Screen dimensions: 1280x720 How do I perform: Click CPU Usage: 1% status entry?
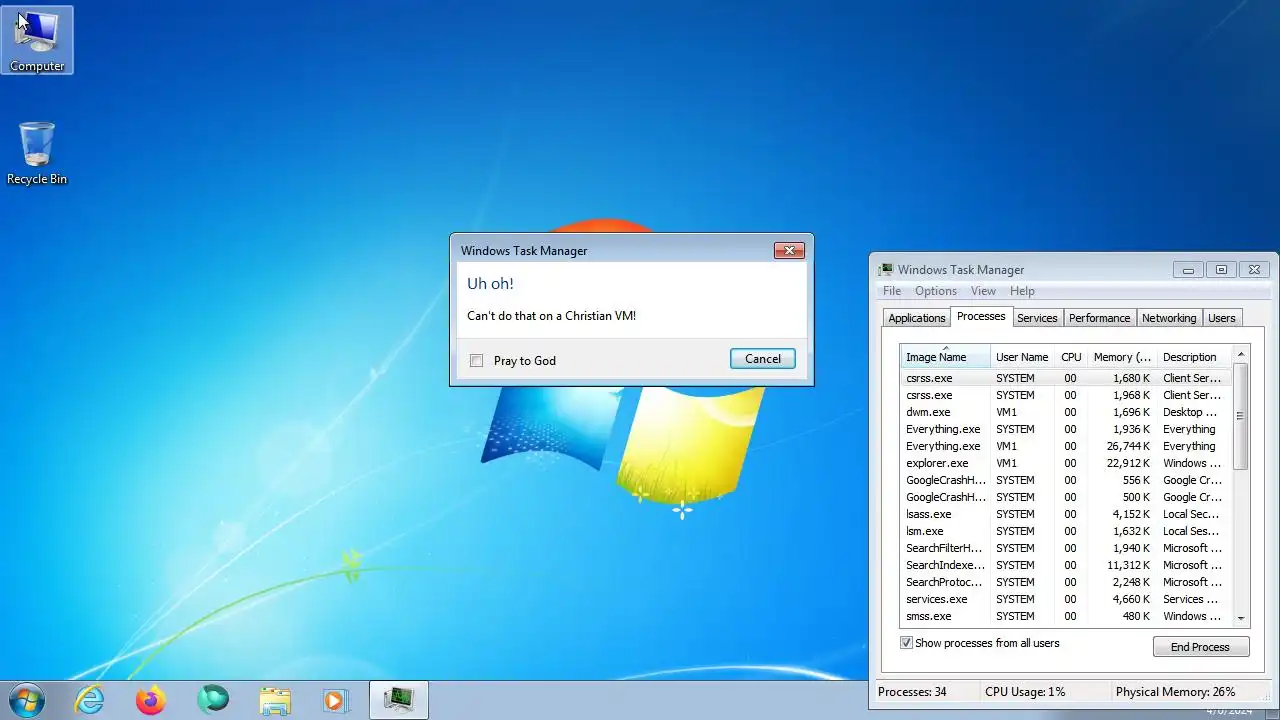1025,692
